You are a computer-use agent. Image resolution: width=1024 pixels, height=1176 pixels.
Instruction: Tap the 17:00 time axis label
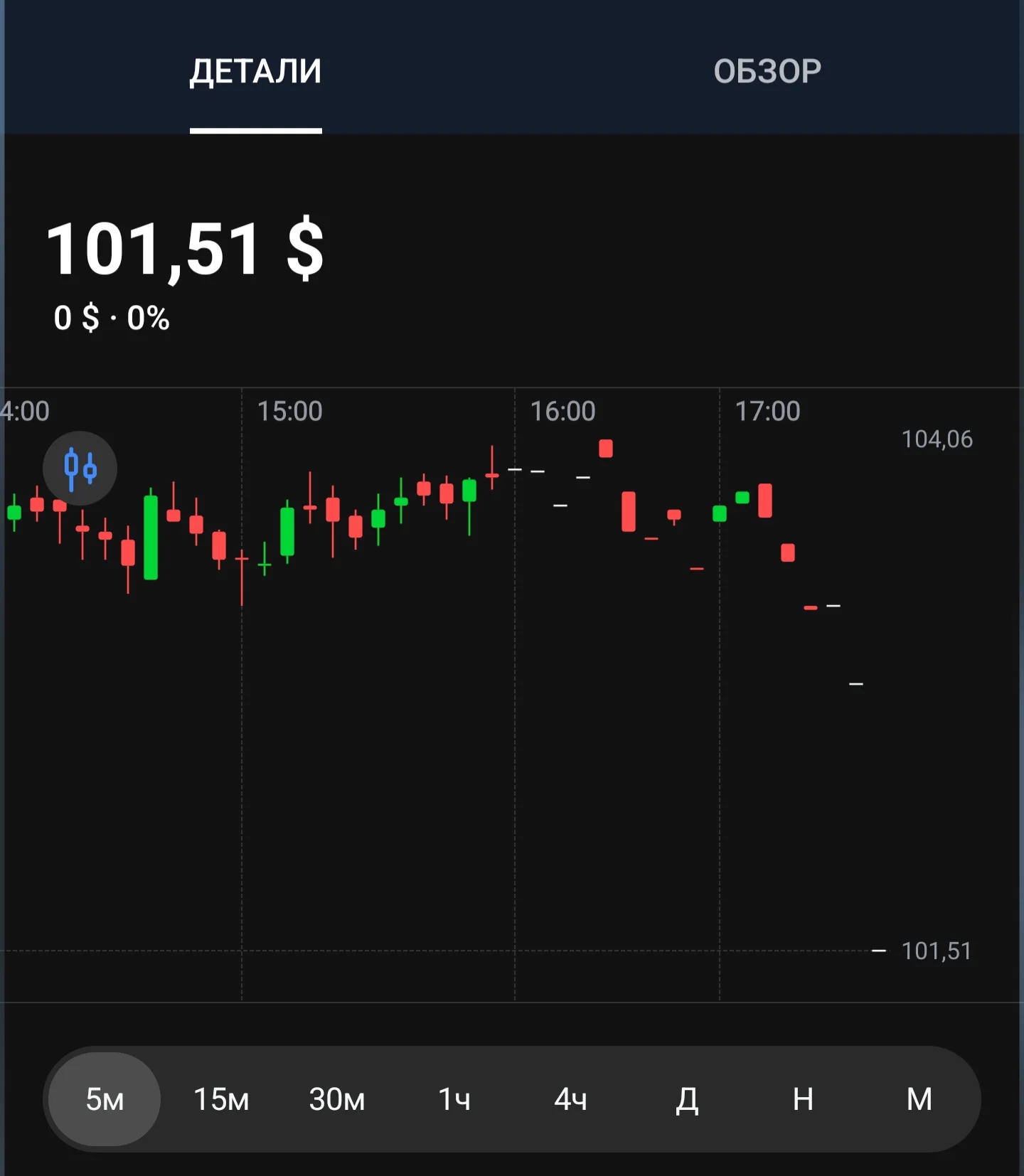(x=767, y=411)
